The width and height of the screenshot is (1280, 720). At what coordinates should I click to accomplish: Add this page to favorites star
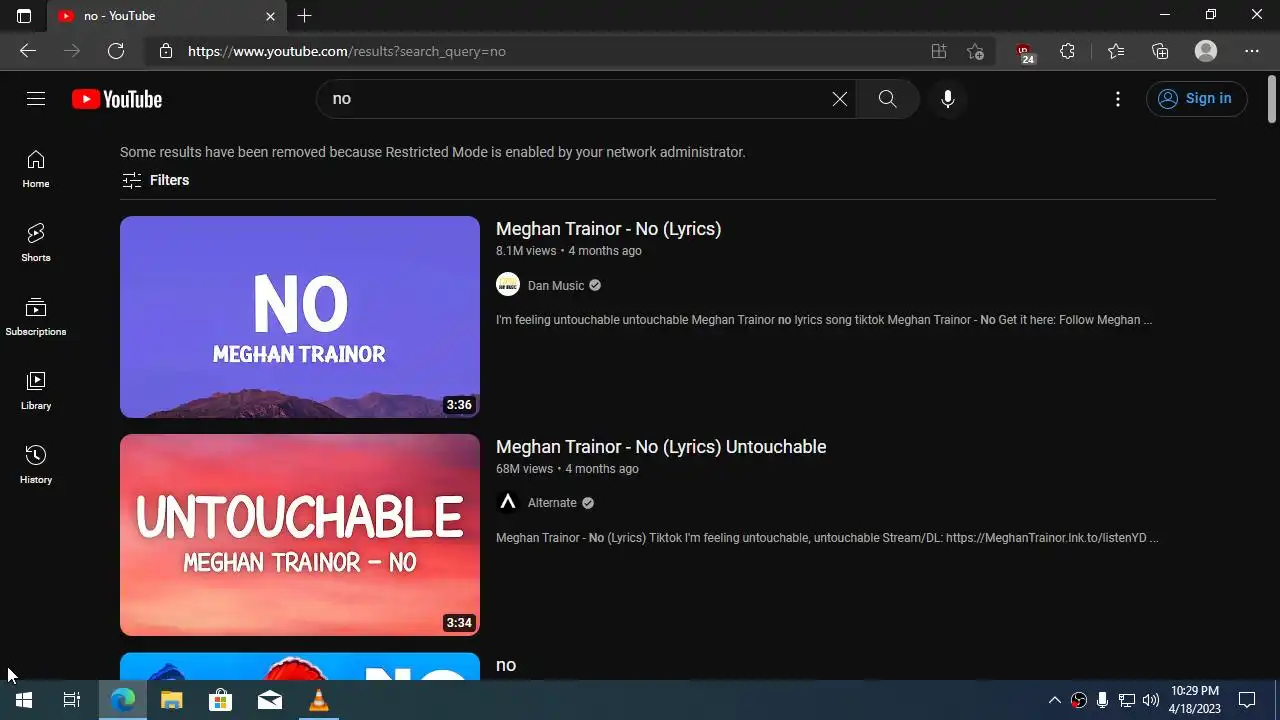(x=975, y=51)
